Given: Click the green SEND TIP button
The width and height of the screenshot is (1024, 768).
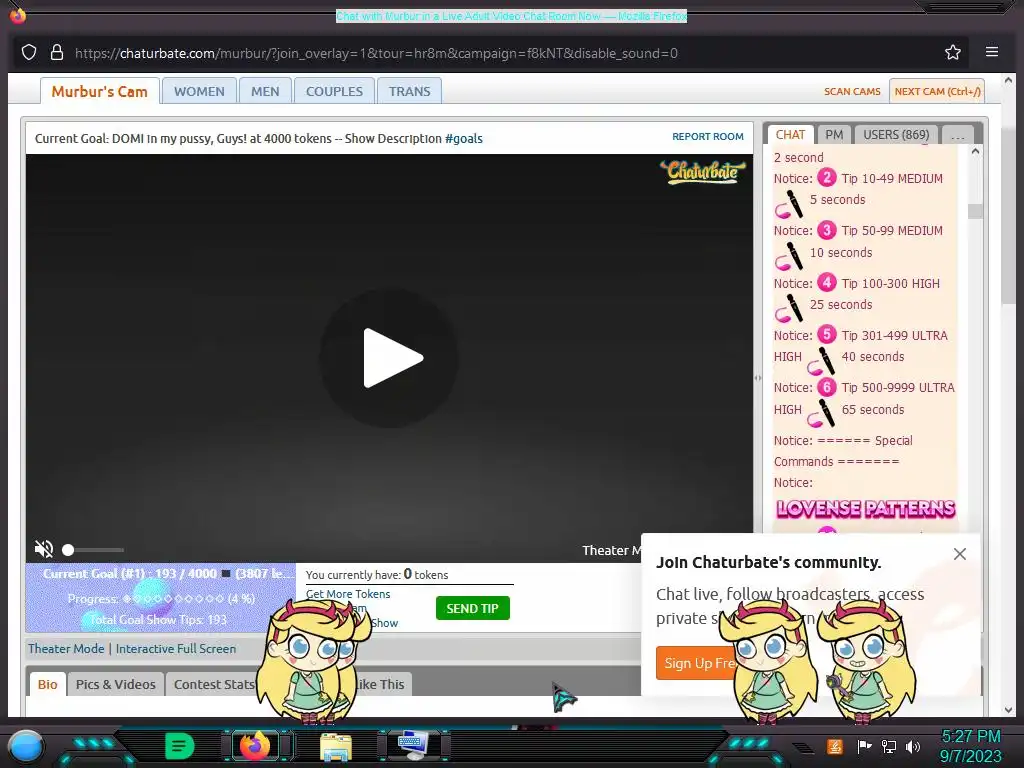Looking at the screenshot, I should tap(472, 608).
